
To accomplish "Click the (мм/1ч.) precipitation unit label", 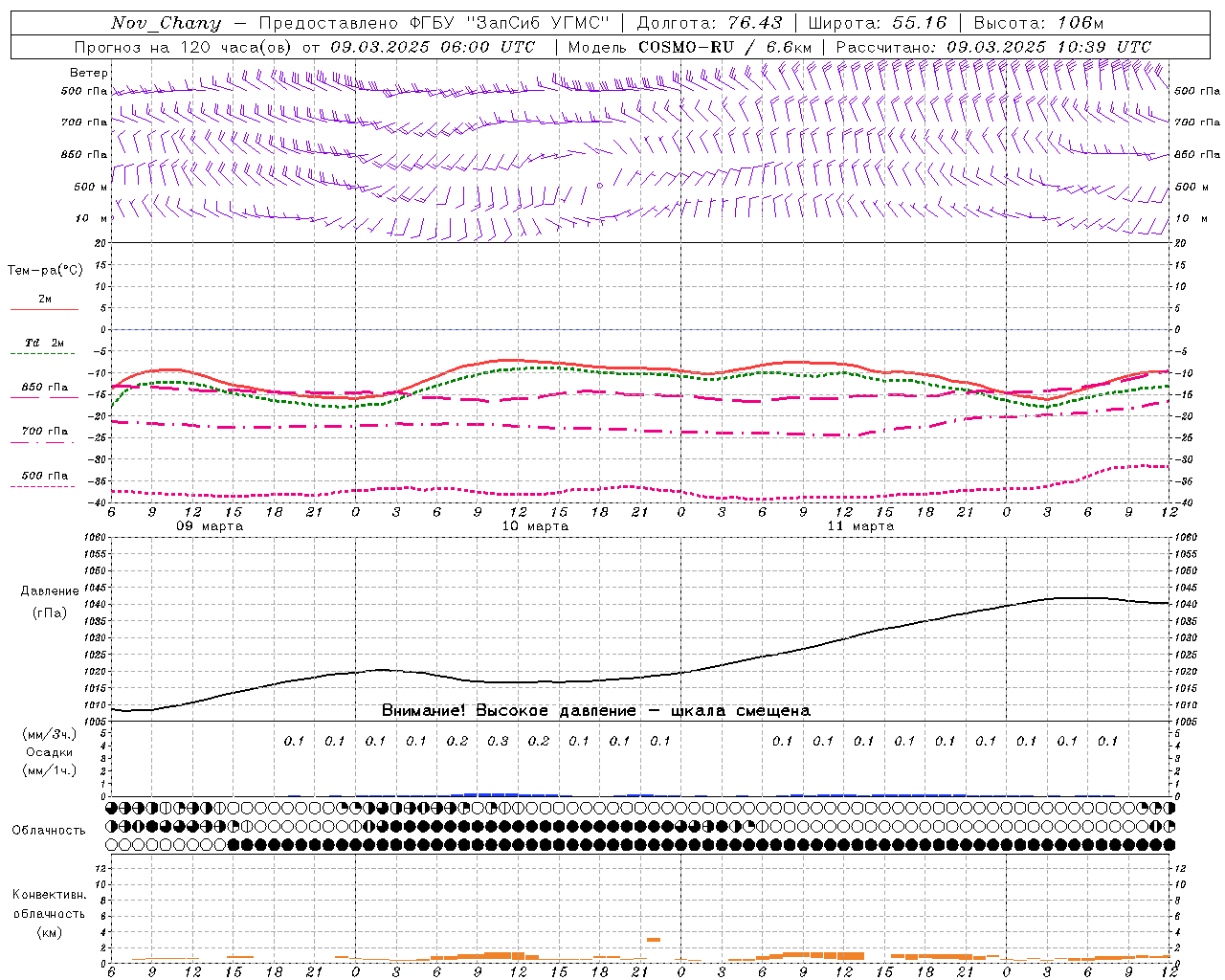I will [x=50, y=770].
